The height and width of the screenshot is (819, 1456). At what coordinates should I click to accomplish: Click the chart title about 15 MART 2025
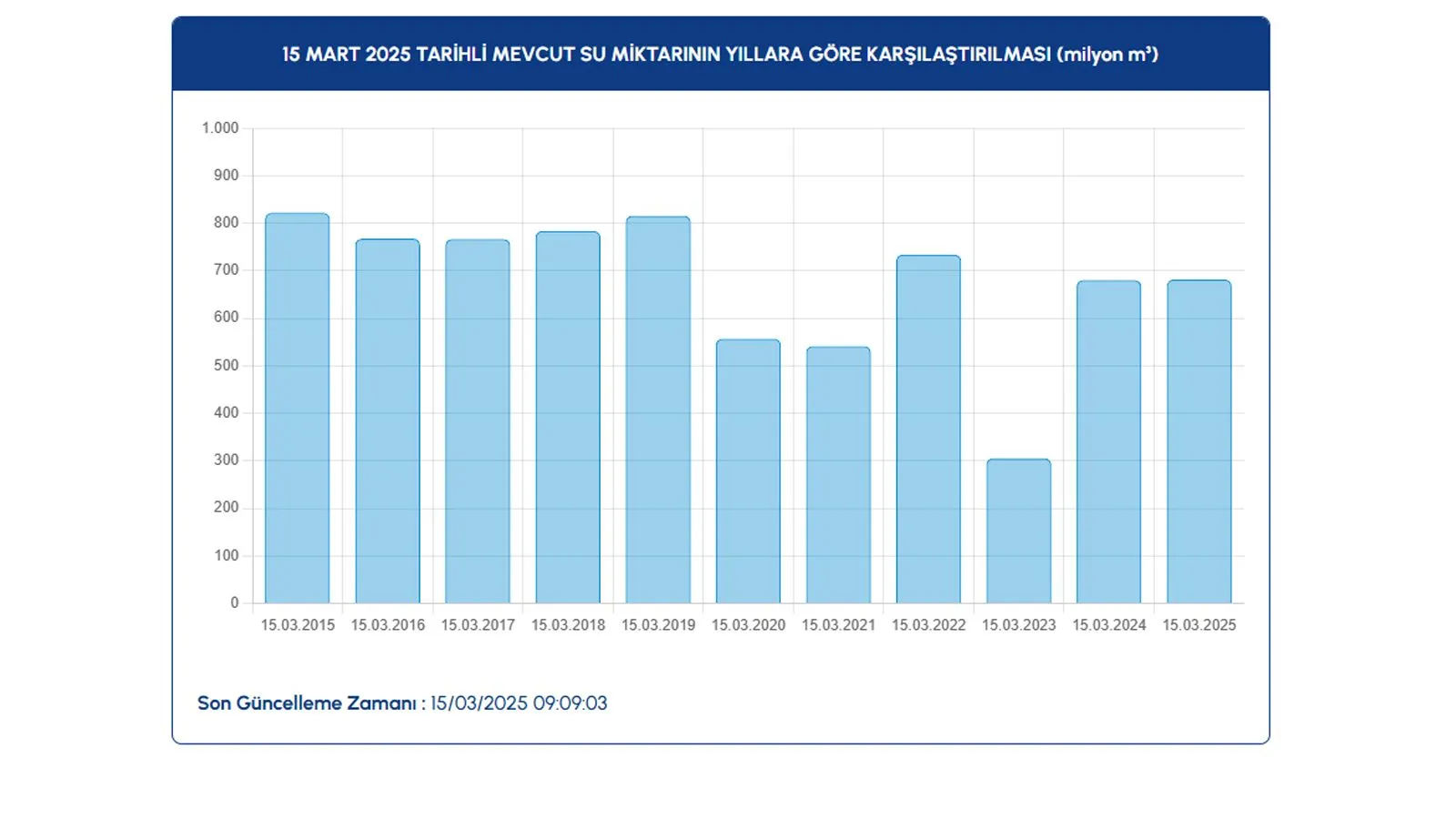tap(720, 55)
